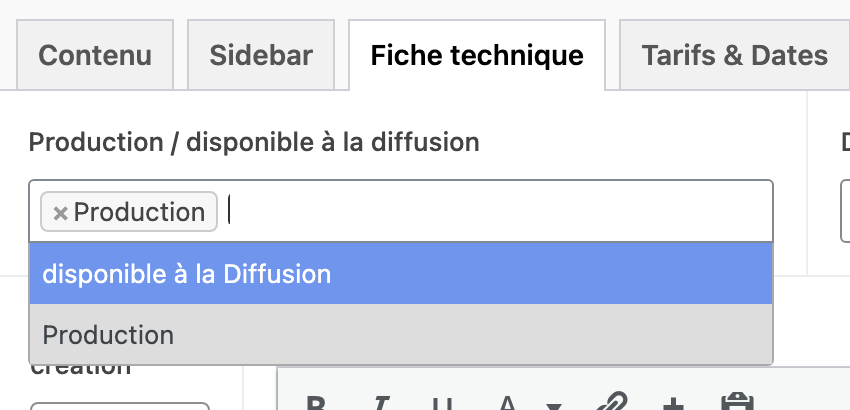The image size is (850, 410).
Task: Click inside the Production multi-select field
Action: pos(500,211)
